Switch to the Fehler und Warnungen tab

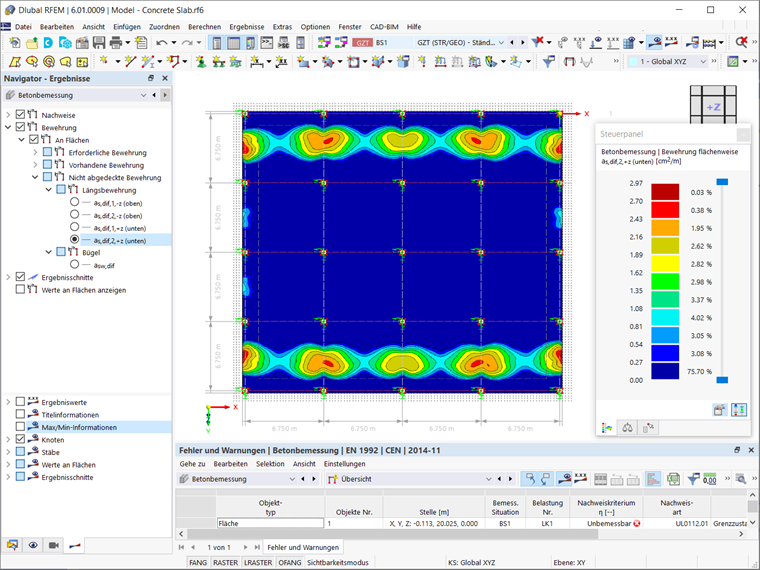[x=303, y=547]
